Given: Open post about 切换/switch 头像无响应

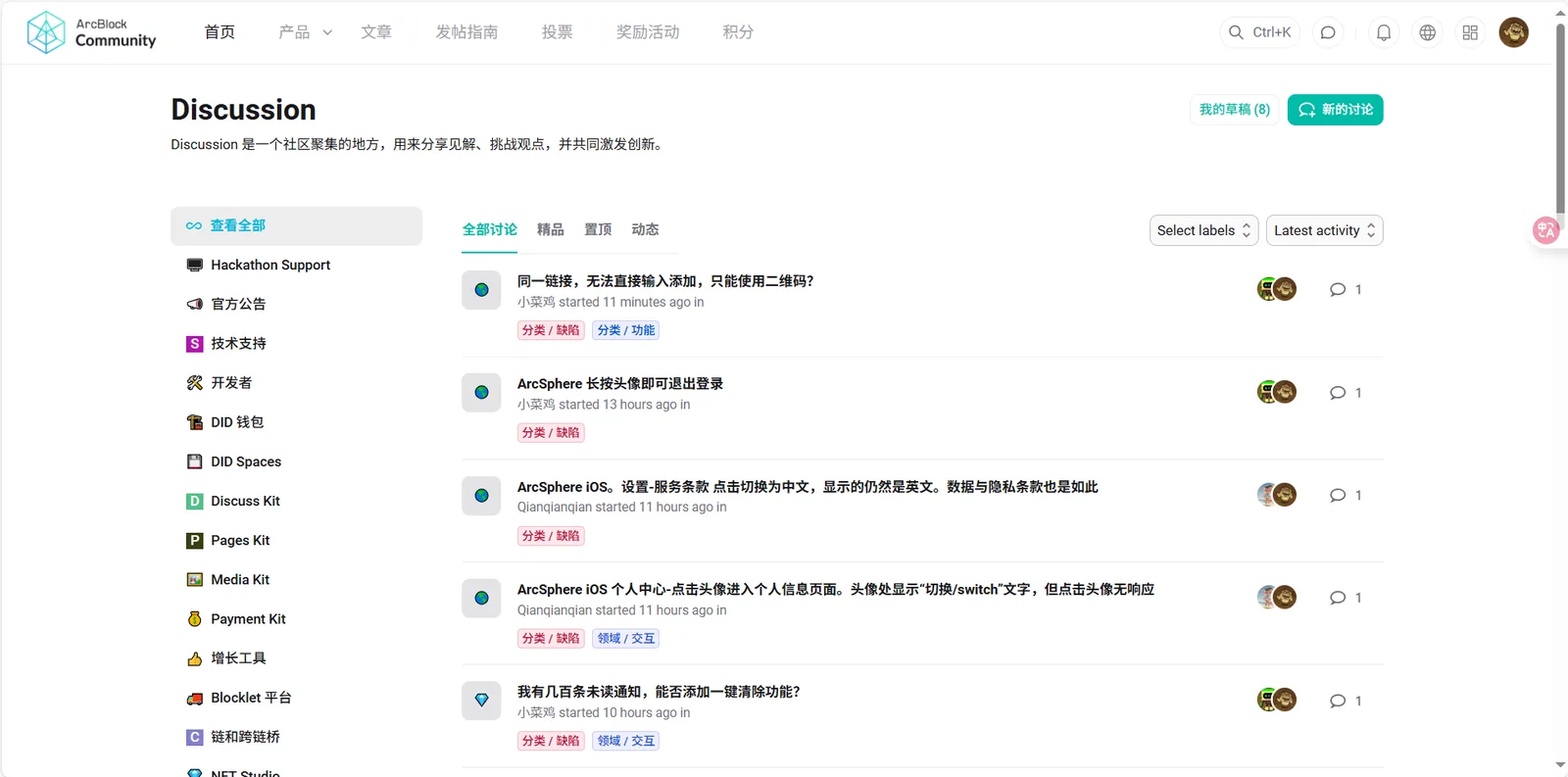Looking at the screenshot, I should tap(836, 590).
